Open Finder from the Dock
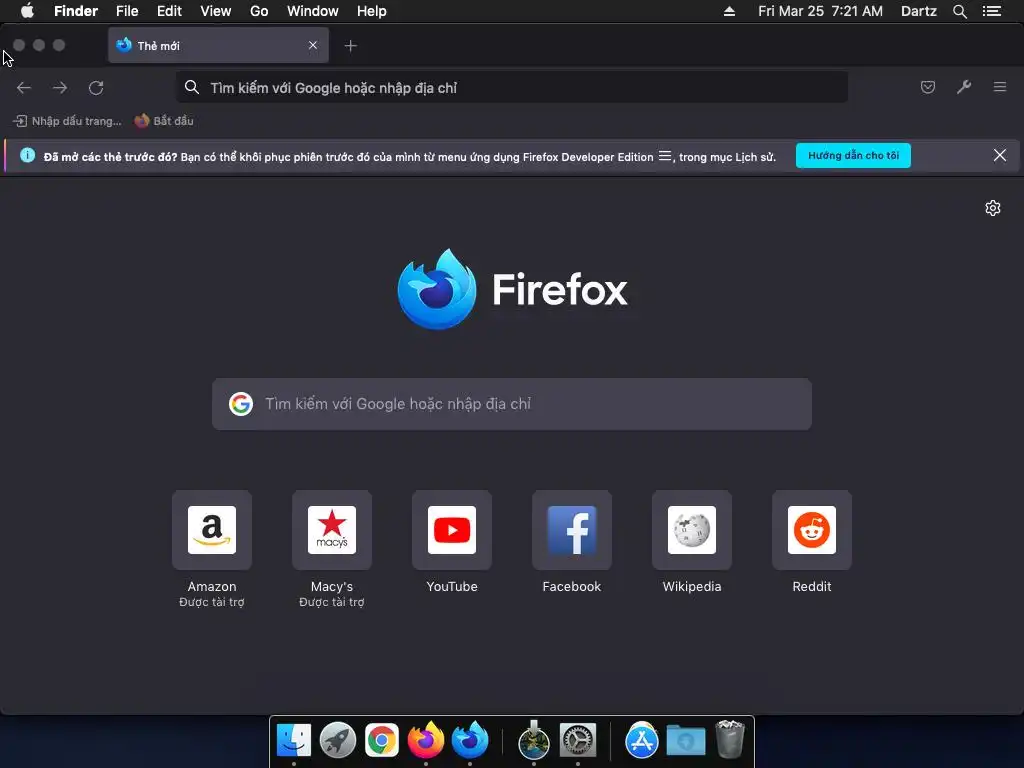 point(294,740)
